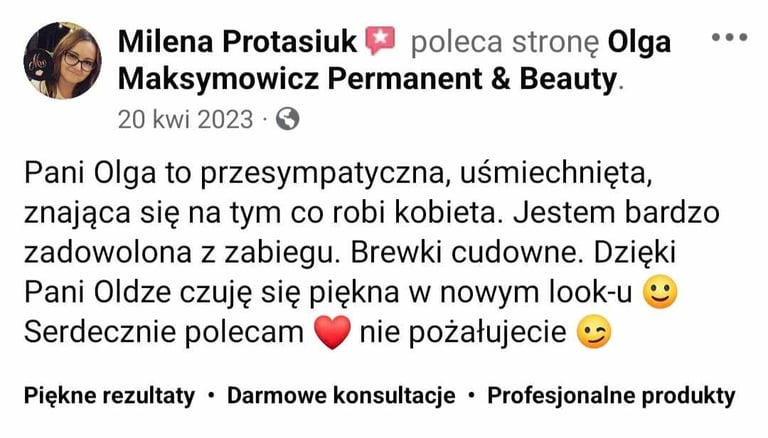This screenshot has width=768, height=438.
Task: Select the Darmowe konsultacje tag
Action: 341,395
